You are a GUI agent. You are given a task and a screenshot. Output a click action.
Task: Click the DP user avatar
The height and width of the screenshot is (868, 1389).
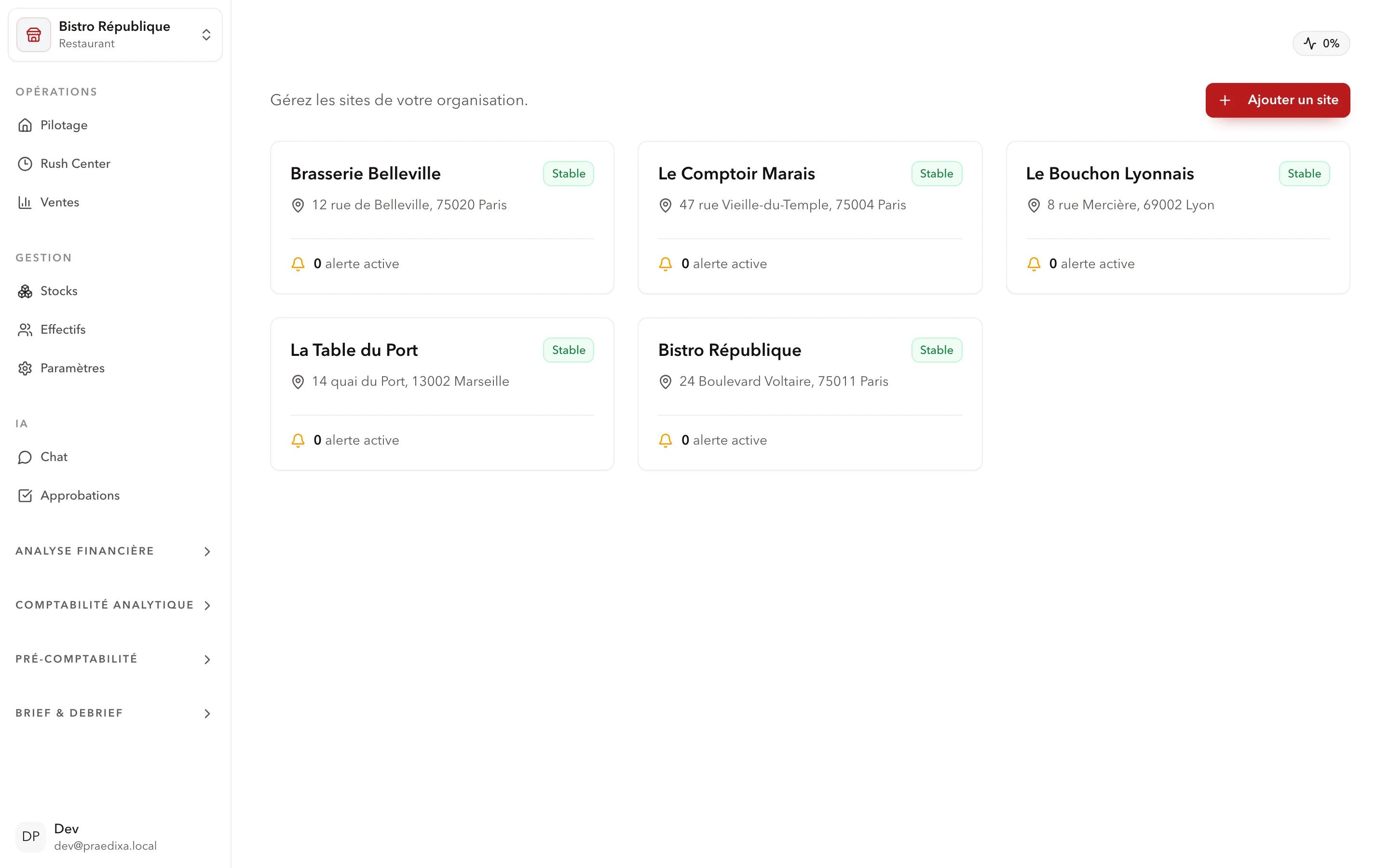pos(30,837)
